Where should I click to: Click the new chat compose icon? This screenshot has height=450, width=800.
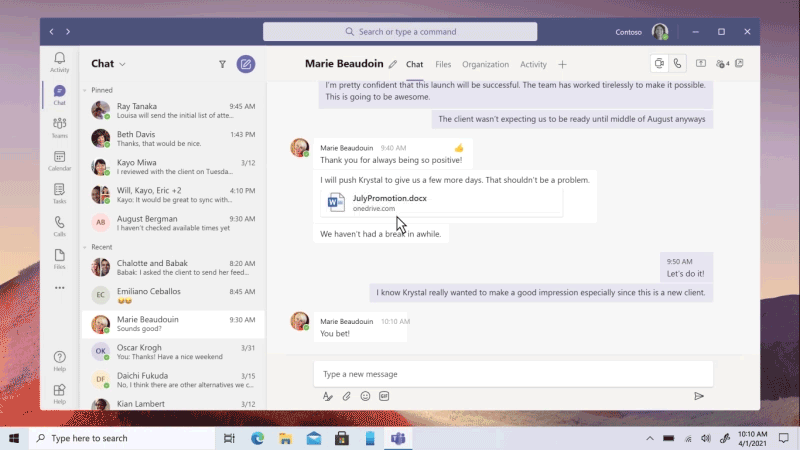[245, 64]
